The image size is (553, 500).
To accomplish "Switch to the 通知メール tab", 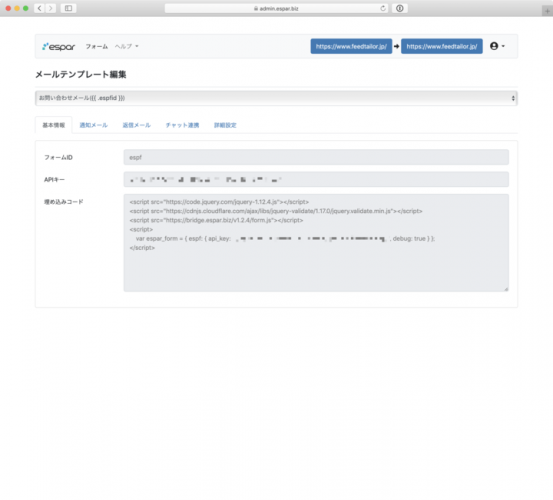I will 93,125.
